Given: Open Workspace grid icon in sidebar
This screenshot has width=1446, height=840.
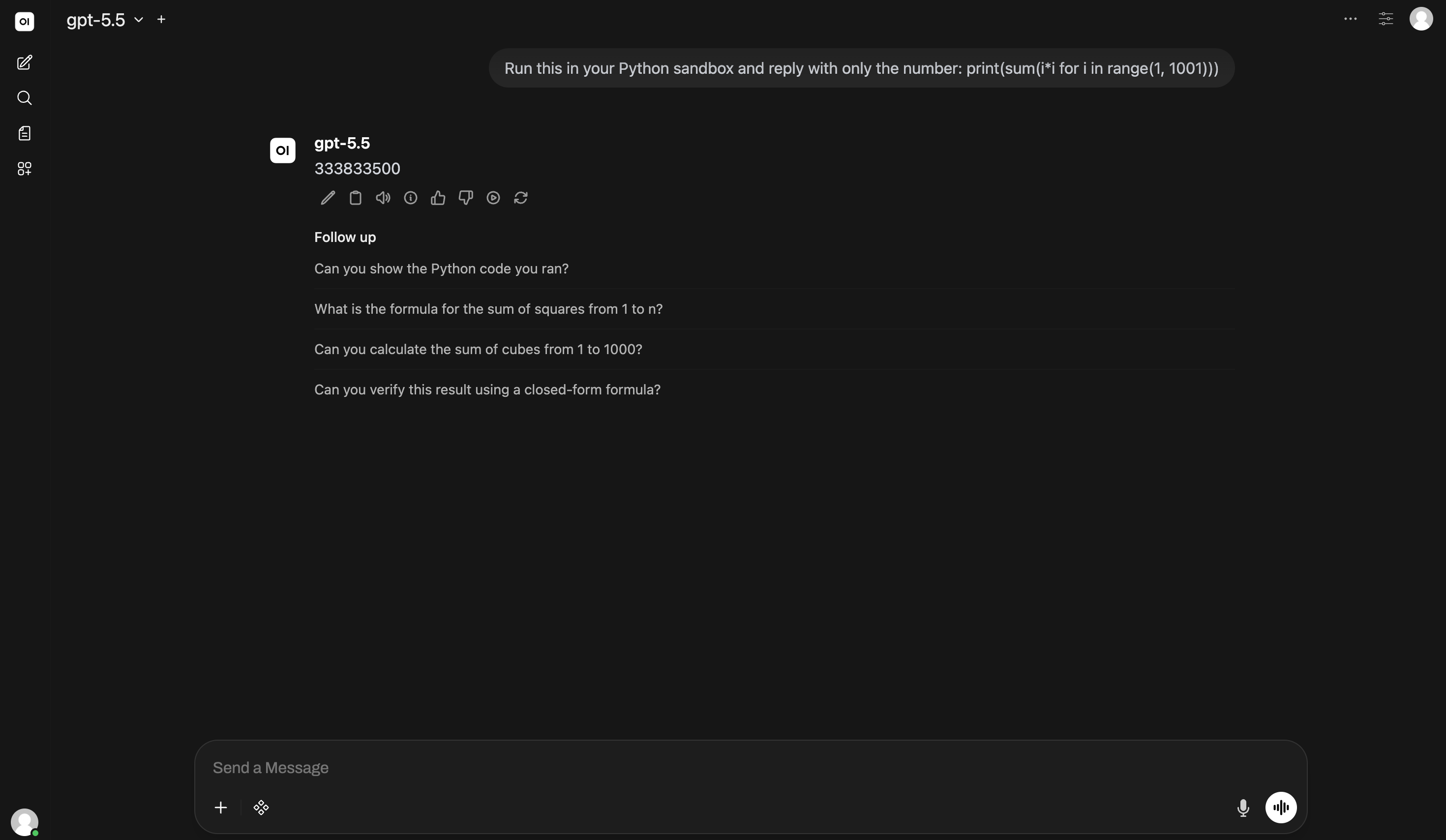Looking at the screenshot, I should (x=24, y=169).
